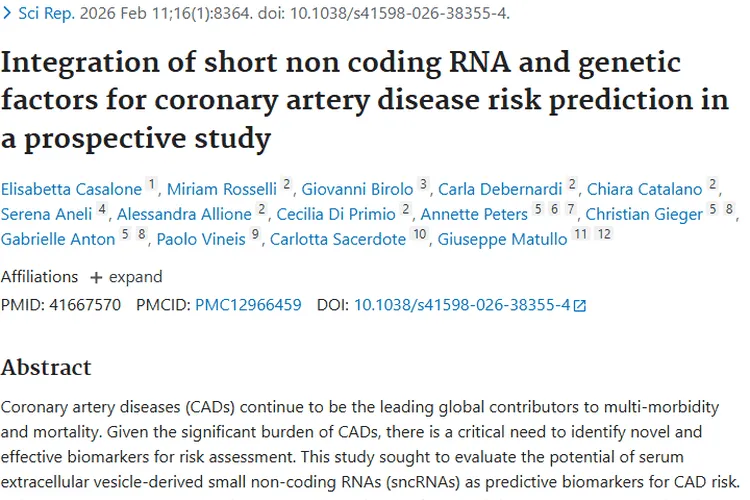750x500 pixels.
Task: Click affiliation superscript 10 after Sacerdote
Action: tap(419, 234)
